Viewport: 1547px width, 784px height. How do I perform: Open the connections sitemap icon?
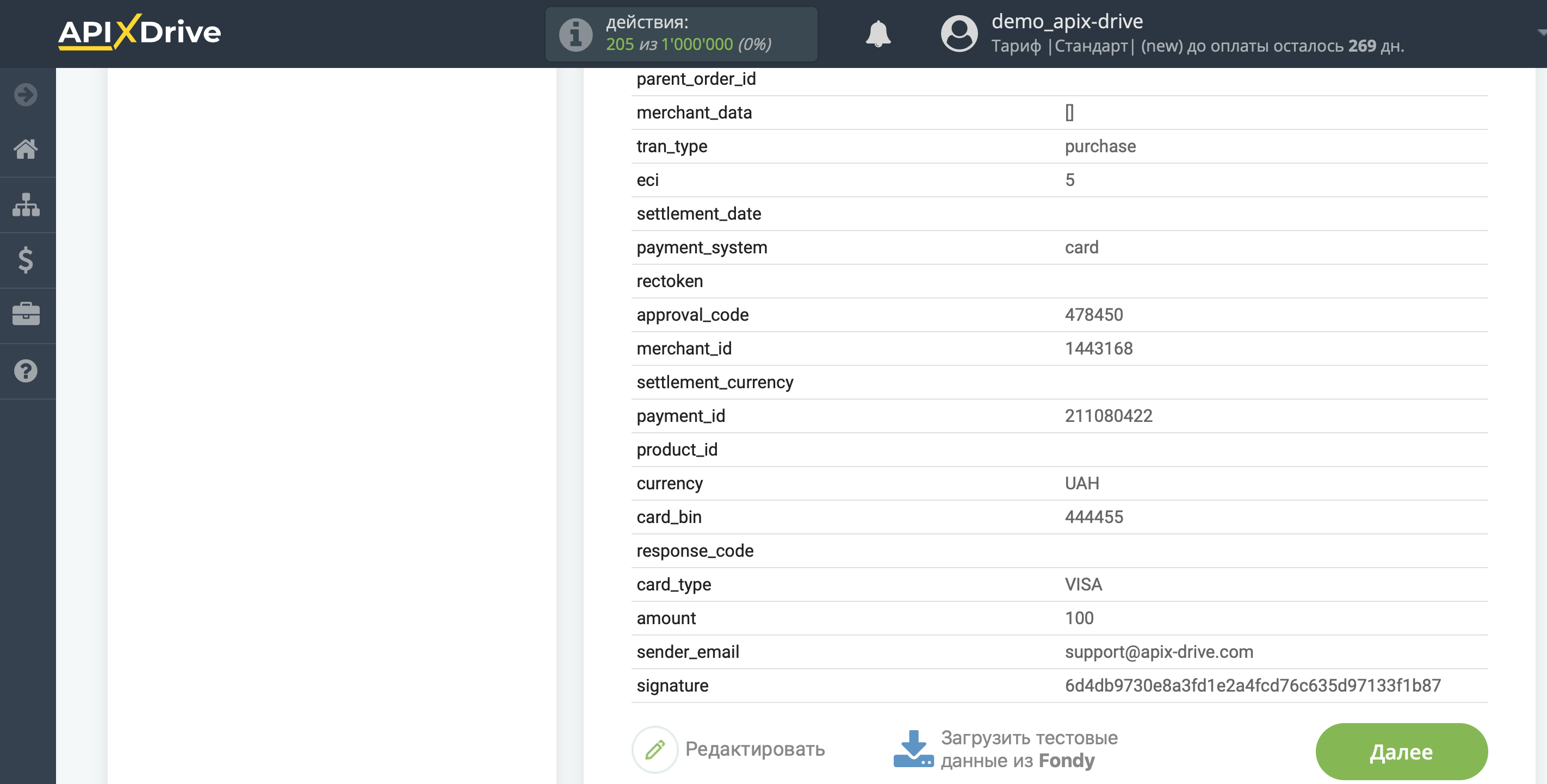pyautogui.click(x=26, y=205)
